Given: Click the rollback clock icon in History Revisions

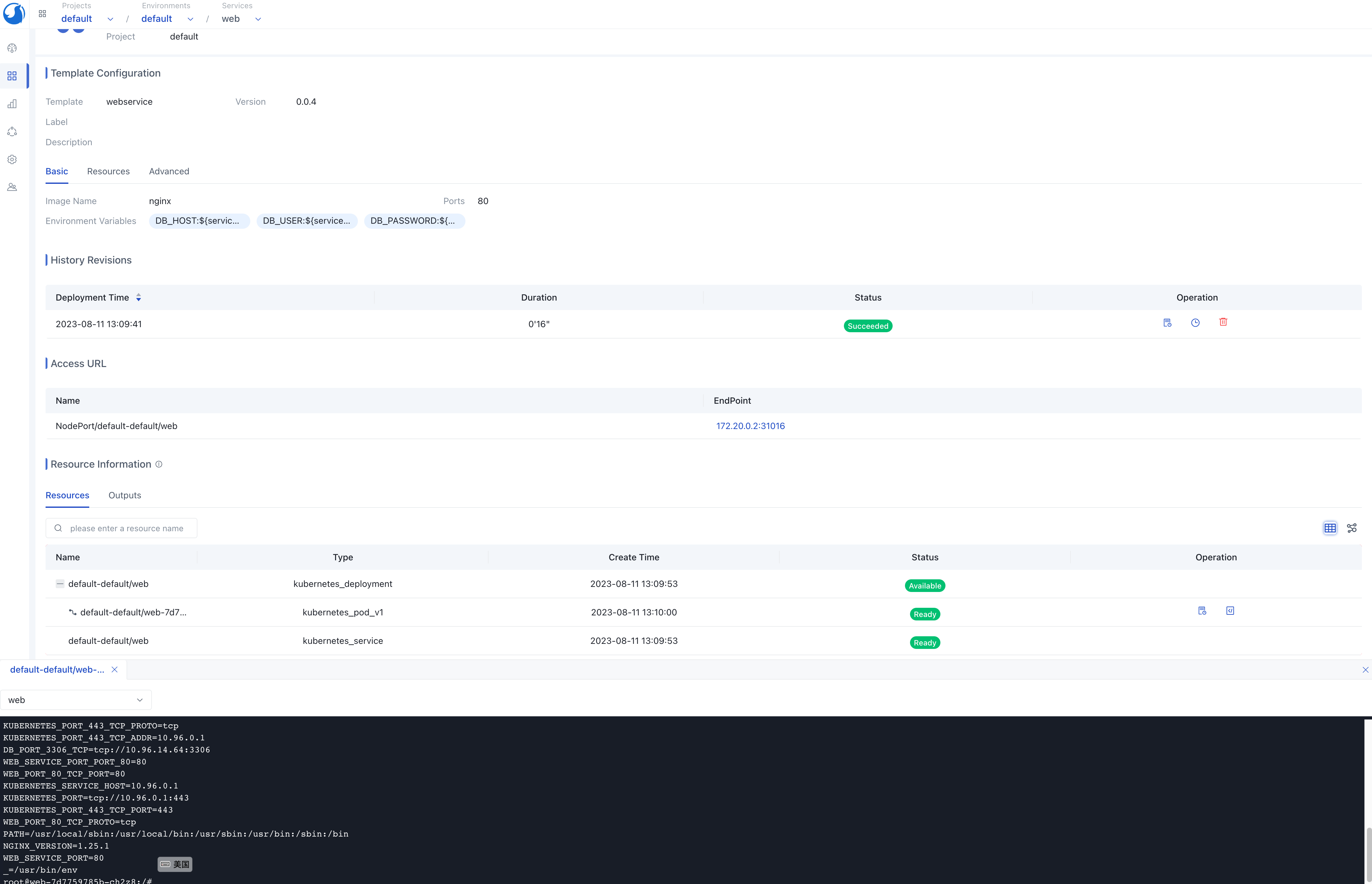Looking at the screenshot, I should [1195, 323].
